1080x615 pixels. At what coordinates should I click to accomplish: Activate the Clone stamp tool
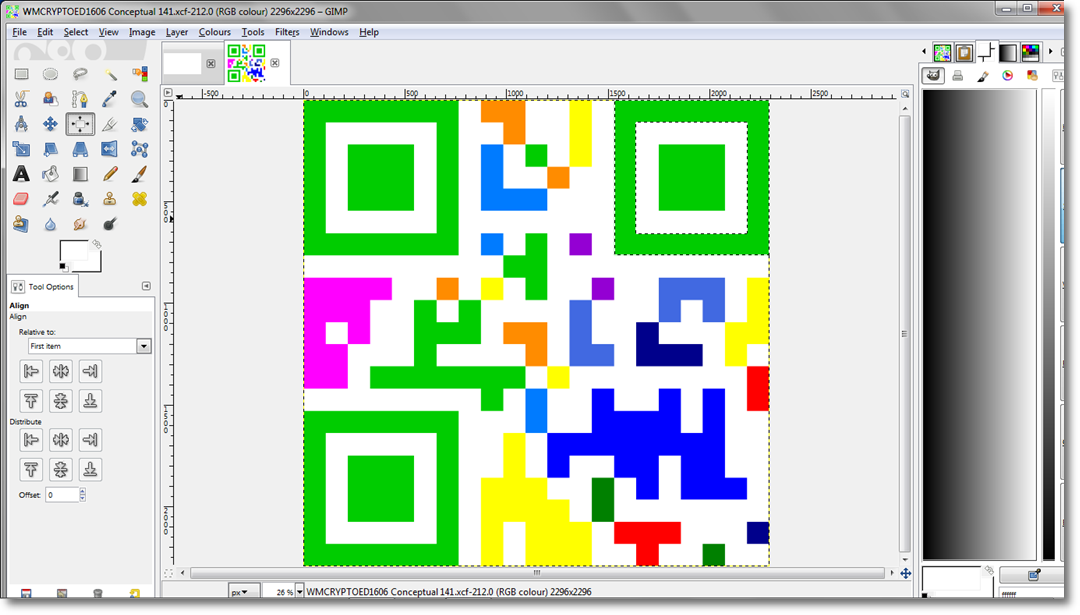pos(110,199)
